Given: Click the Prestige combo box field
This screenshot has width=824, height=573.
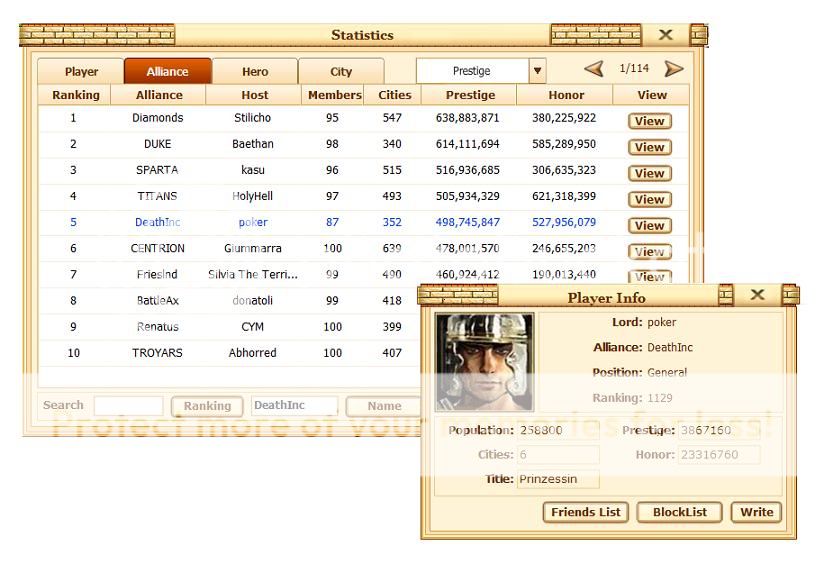Looking at the screenshot, I should tap(472, 71).
